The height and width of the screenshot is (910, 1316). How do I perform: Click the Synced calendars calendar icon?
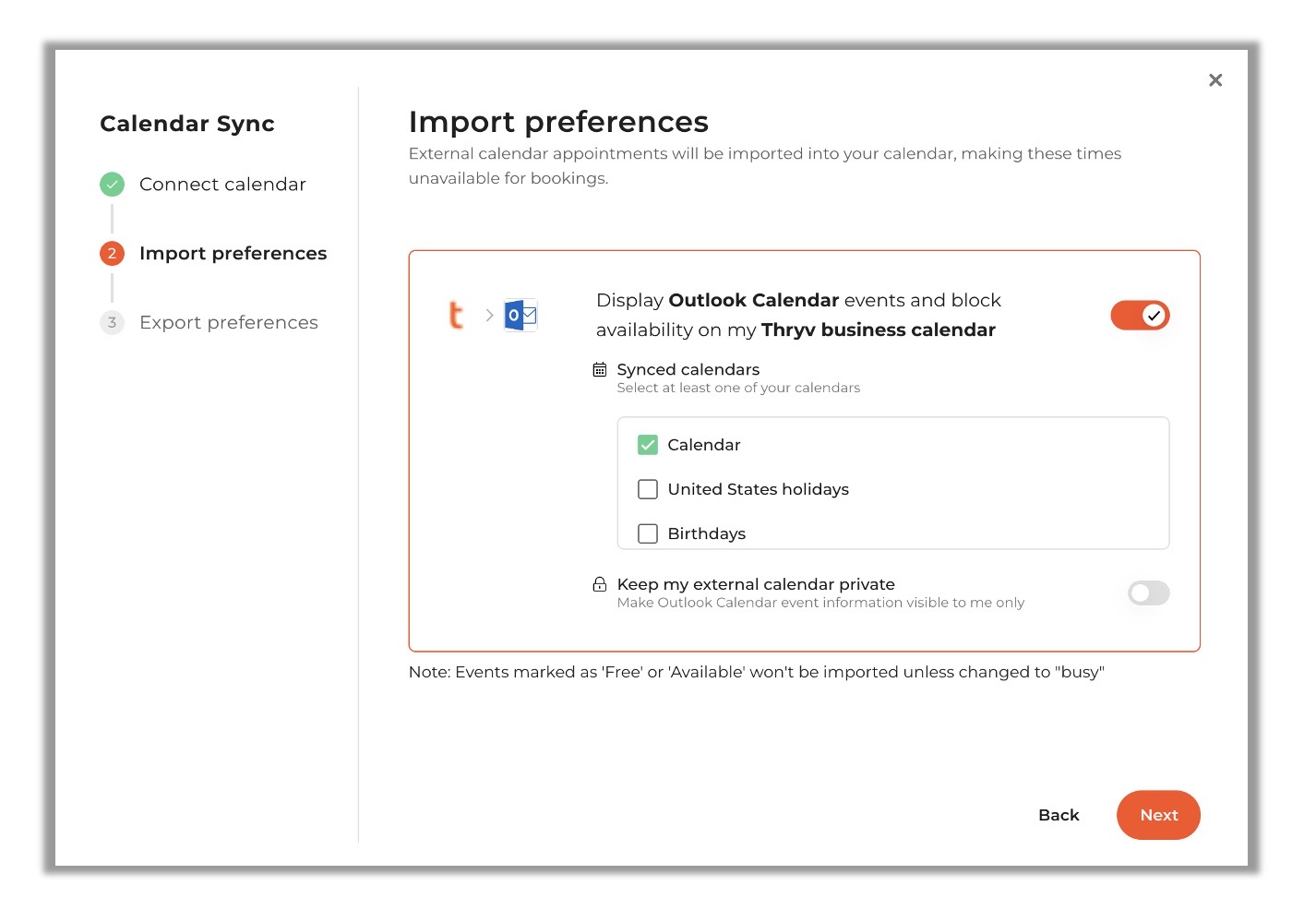click(600, 369)
